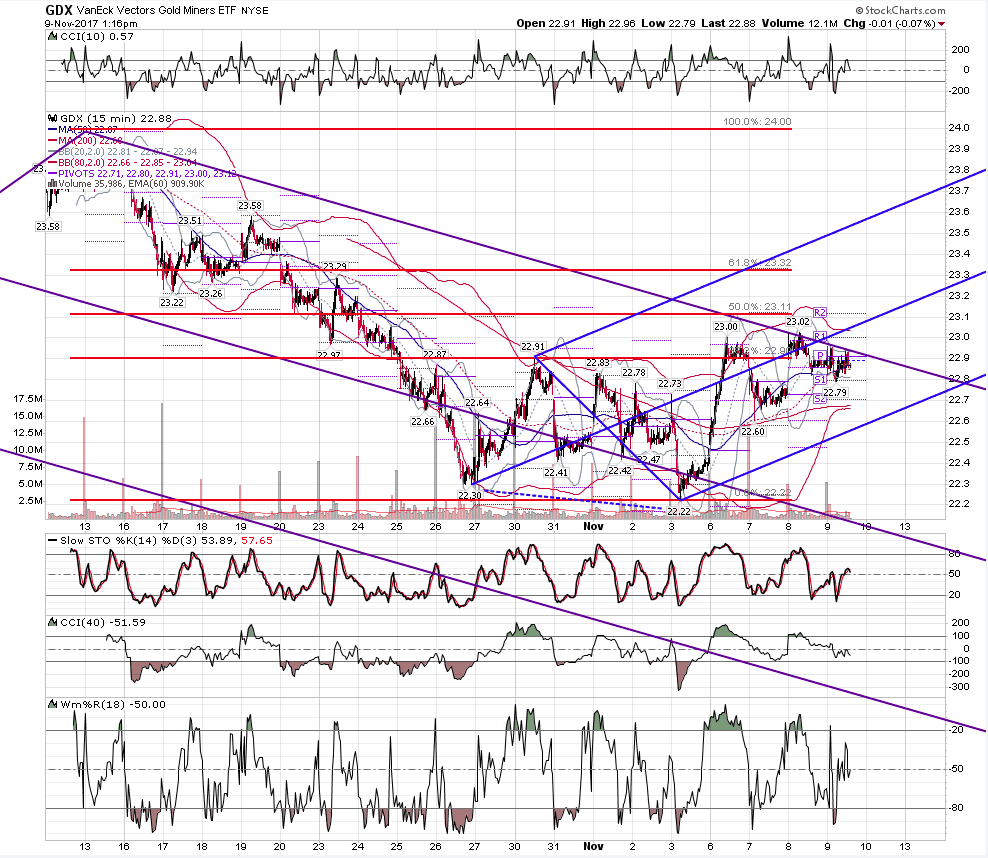The image size is (988, 858).
Task: Click the 23.02 high price callout
Action: point(798,322)
